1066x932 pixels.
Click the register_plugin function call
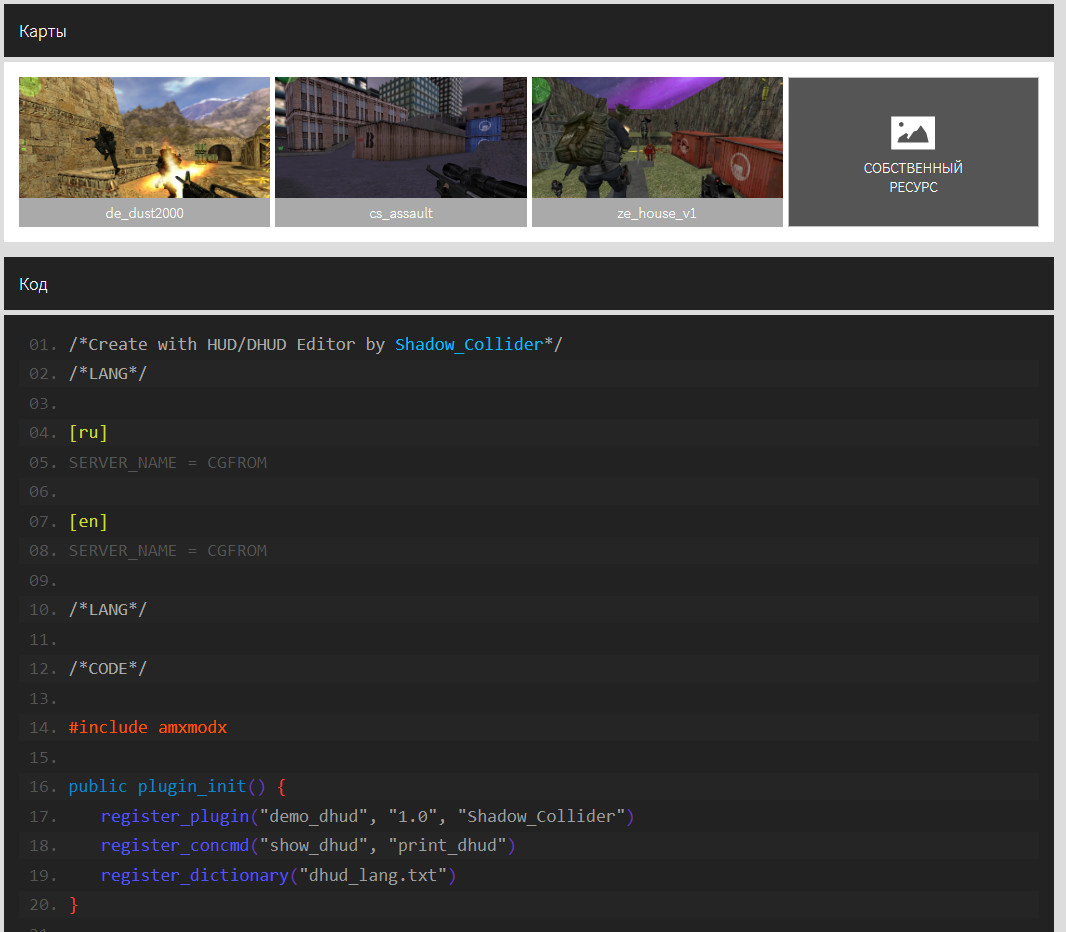[x=174, y=816]
